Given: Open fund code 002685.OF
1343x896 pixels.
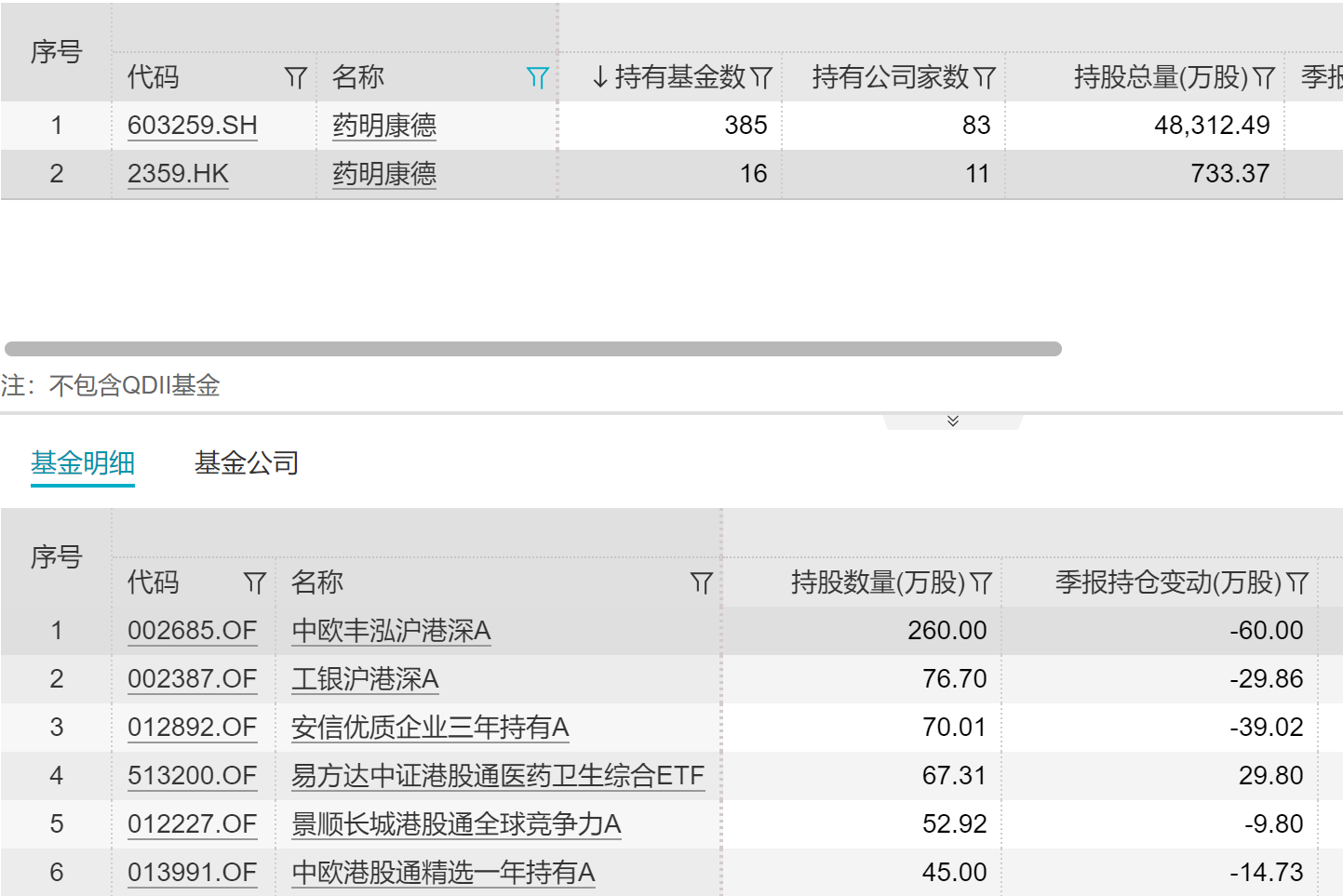Looking at the screenshot, I should [193, 630].
